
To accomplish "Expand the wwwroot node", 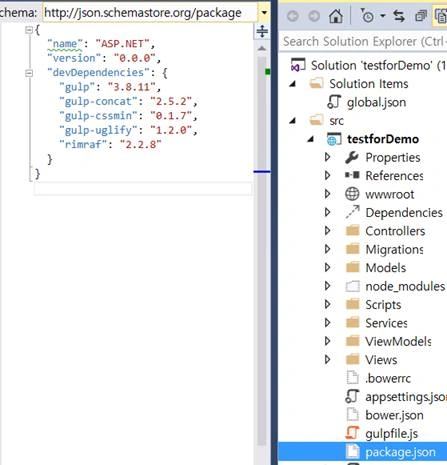I will pos(328,194).
